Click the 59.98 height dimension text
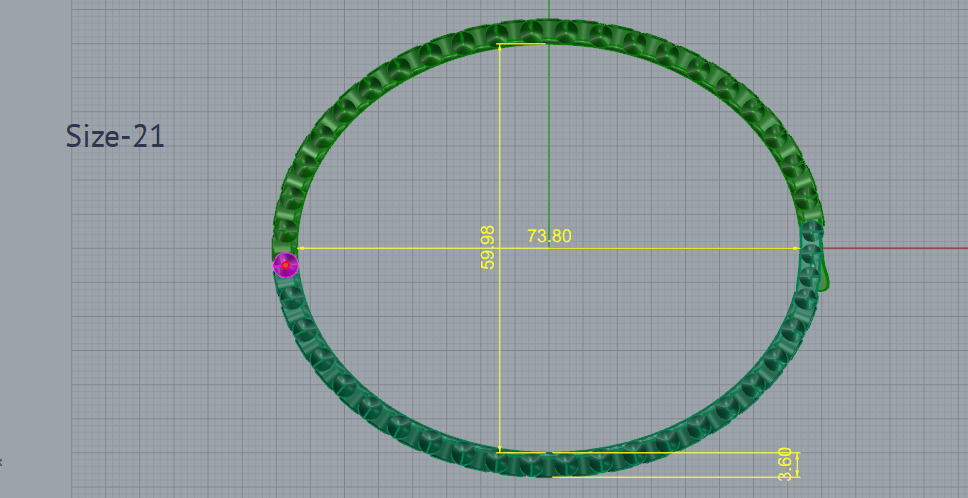This screenshot has height=498, width=968. click(488, 247)
